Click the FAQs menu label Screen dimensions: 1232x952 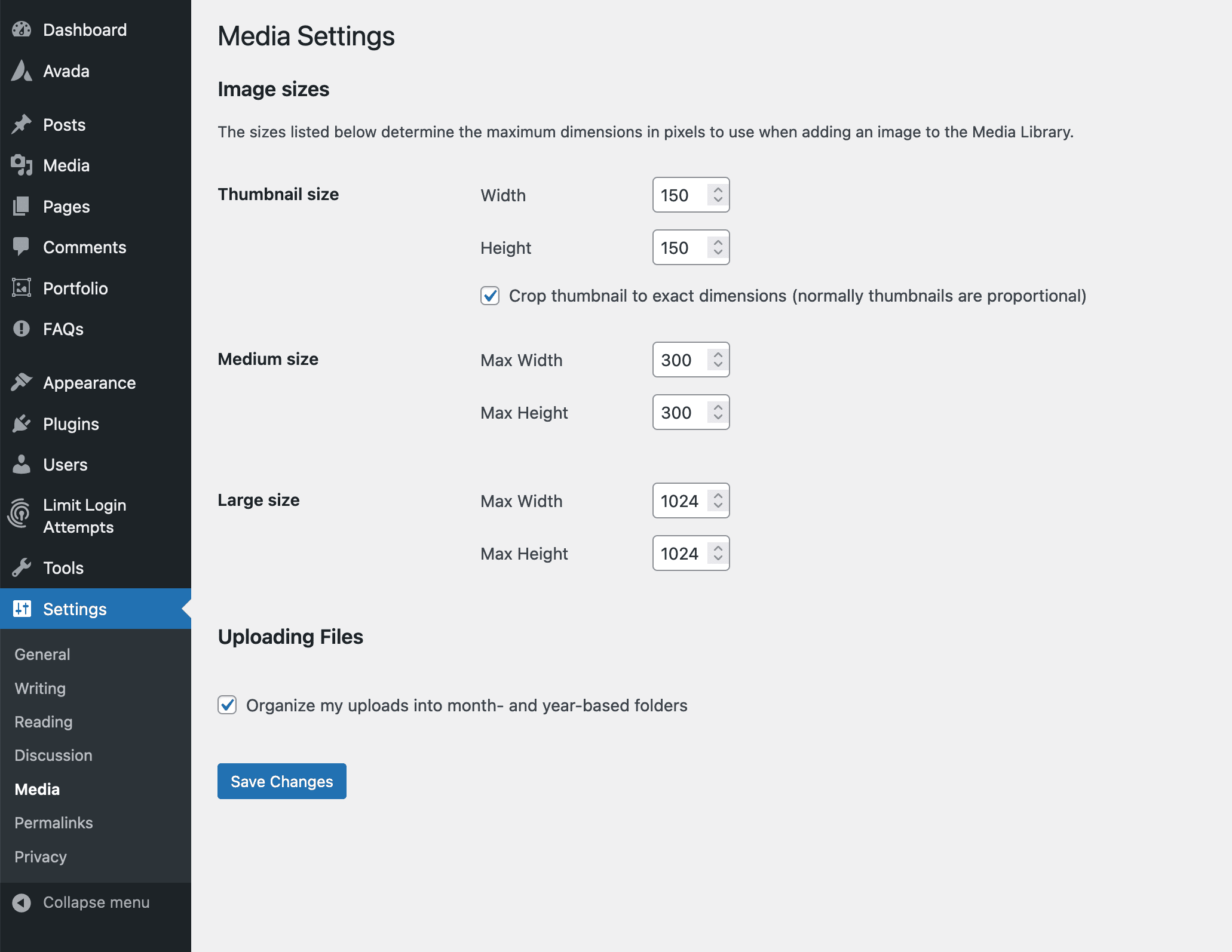(x=63, y=329)
